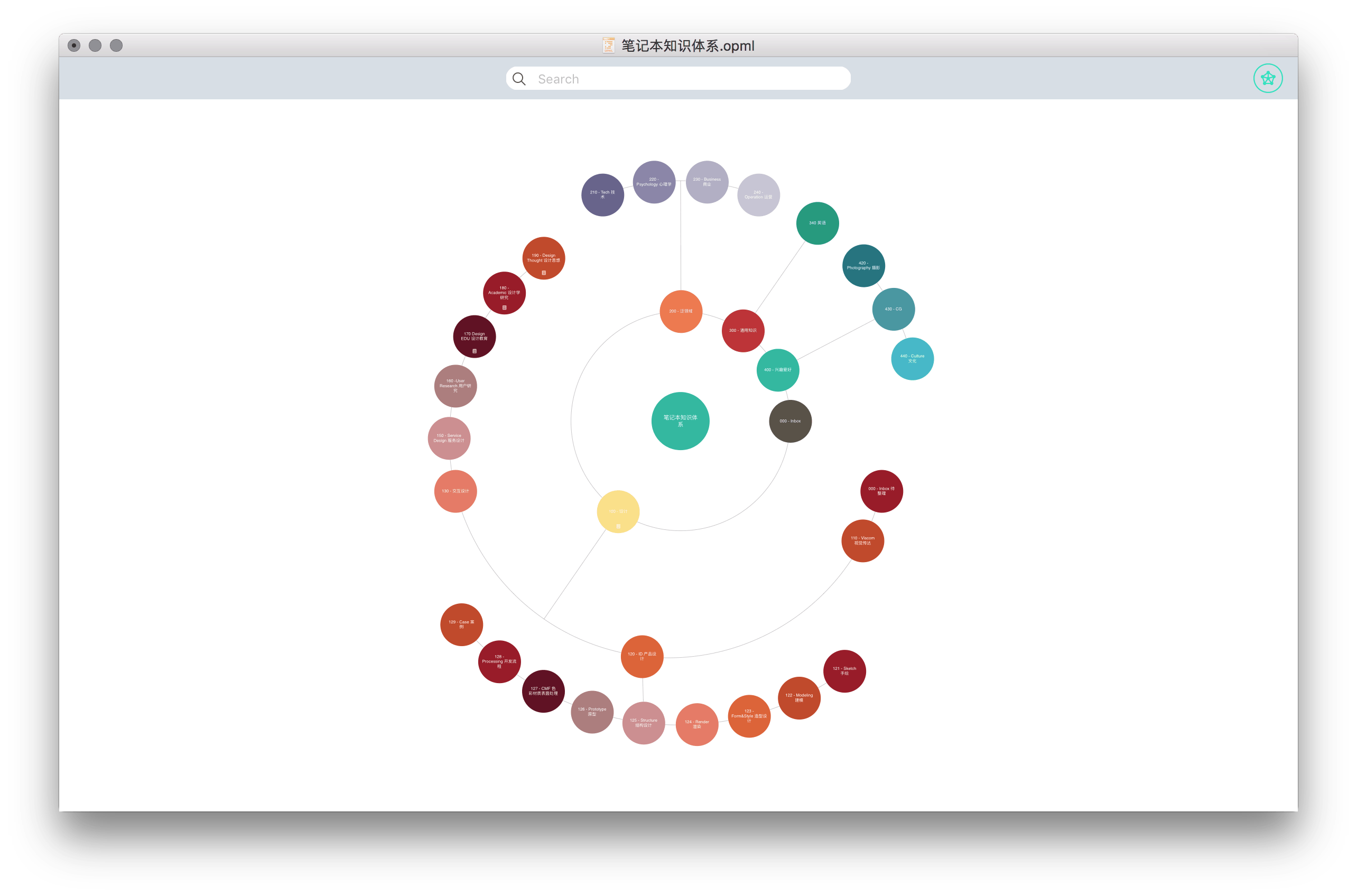This screenshot has width=1357, height=896.
Task: Click the magnifying glass search icon
Action: (519, 79)
